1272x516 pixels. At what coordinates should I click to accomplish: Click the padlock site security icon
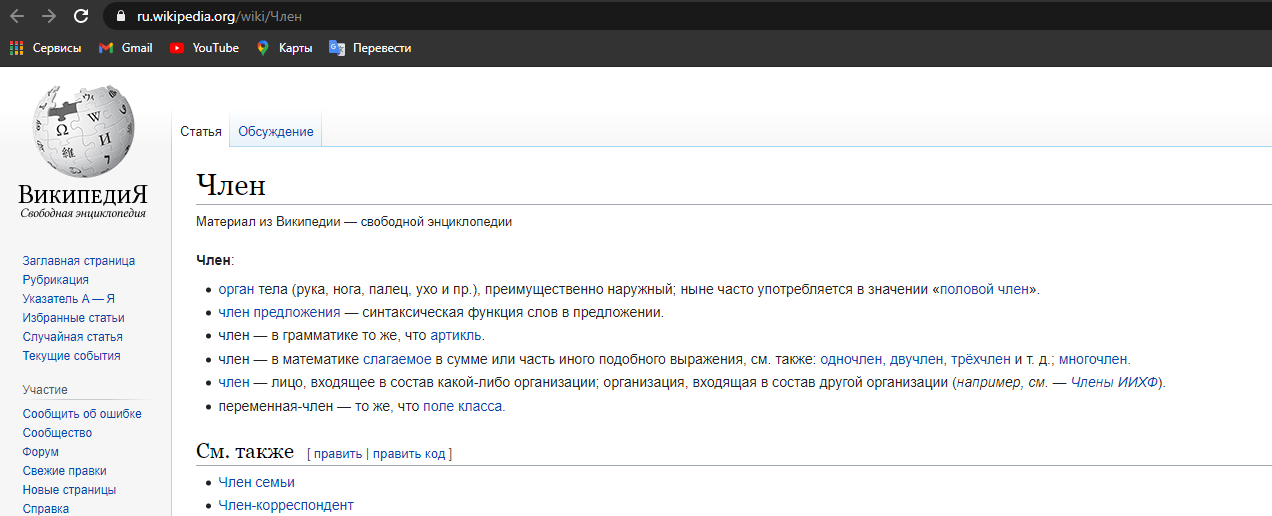(121, 16)
